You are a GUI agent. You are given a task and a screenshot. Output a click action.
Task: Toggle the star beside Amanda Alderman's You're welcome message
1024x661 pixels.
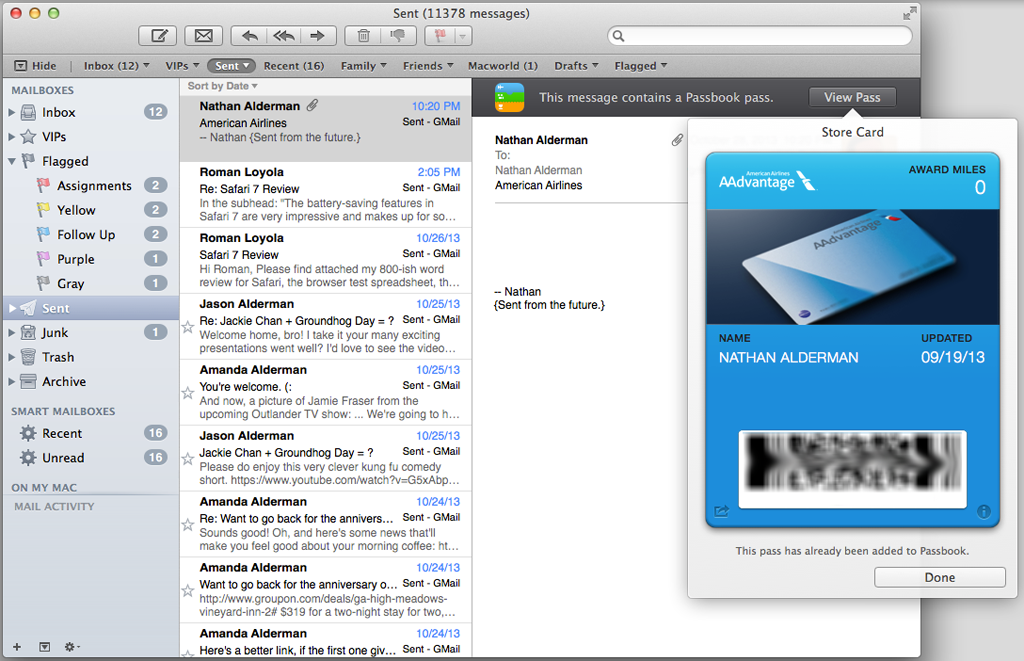(x=187, y=393)
